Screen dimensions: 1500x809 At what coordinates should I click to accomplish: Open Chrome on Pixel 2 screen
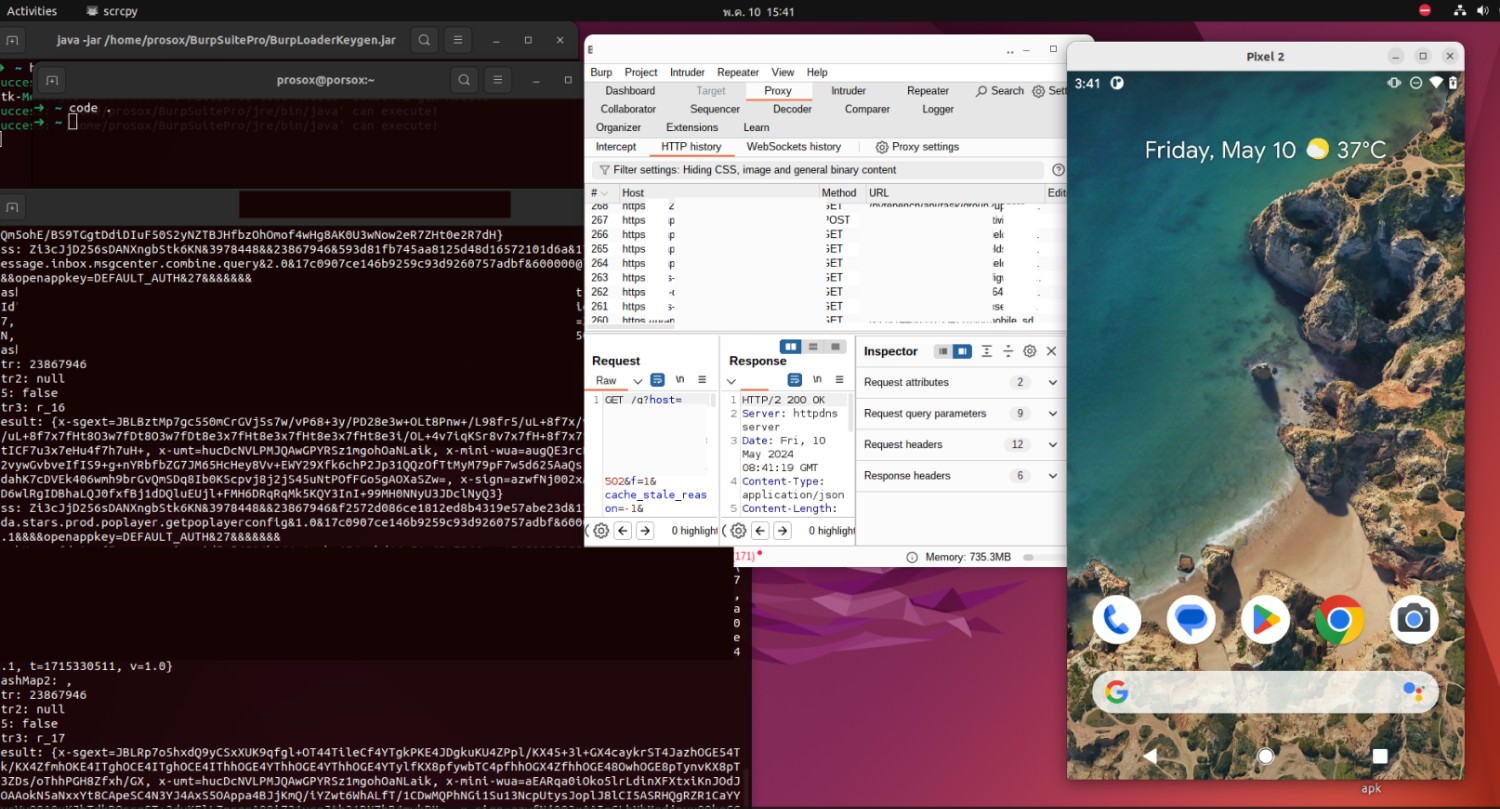[x=1340, y=620]
